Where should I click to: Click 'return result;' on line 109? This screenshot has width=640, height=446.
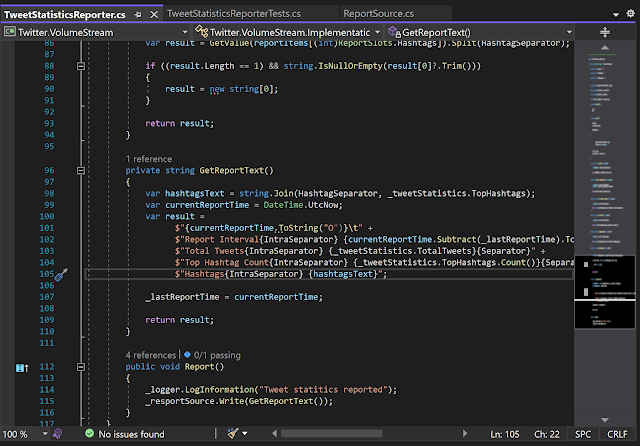click(x=180, y=320)
